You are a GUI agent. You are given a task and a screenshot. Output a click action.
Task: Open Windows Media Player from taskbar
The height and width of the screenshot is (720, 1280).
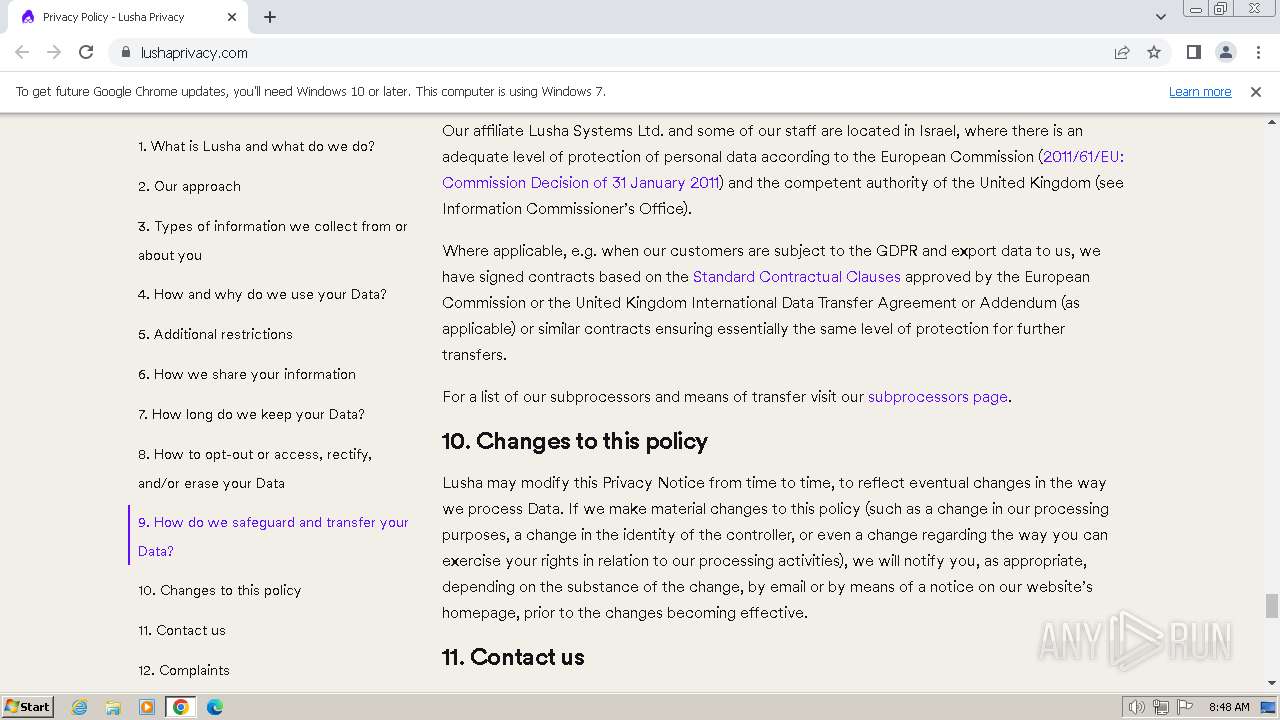click(147, 707)
